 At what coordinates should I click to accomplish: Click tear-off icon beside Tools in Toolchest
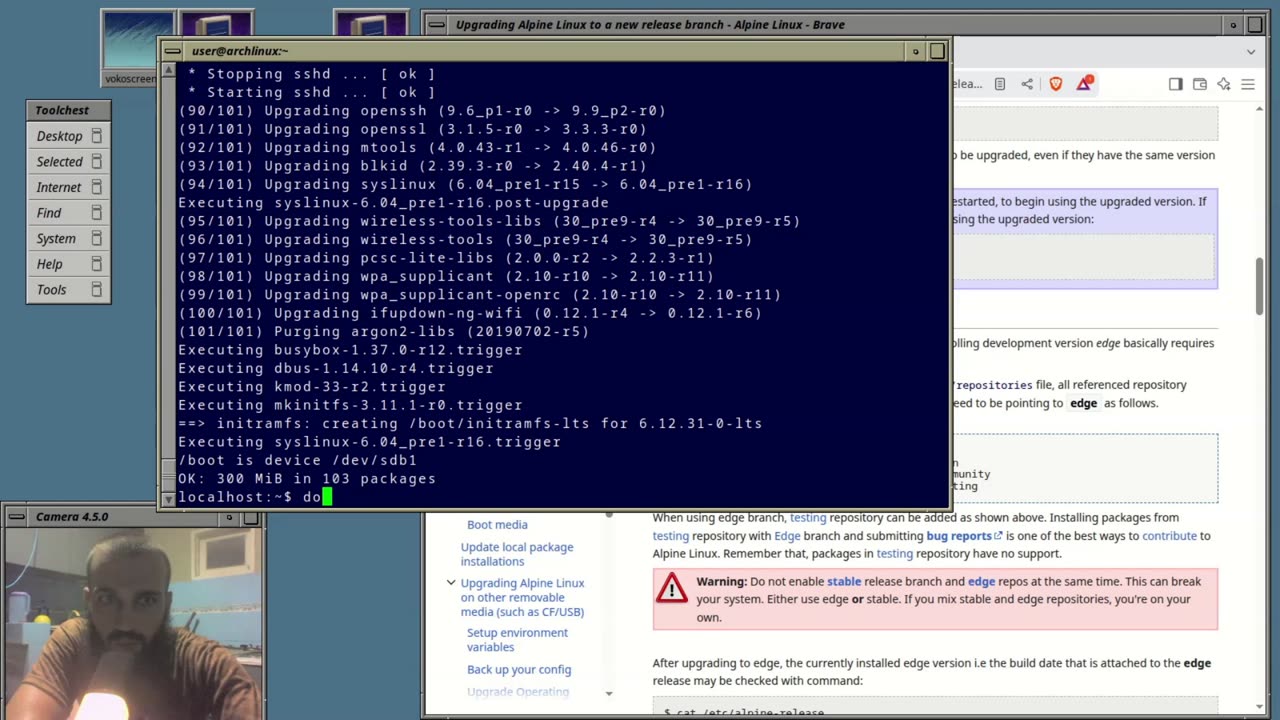click(97, 290)
